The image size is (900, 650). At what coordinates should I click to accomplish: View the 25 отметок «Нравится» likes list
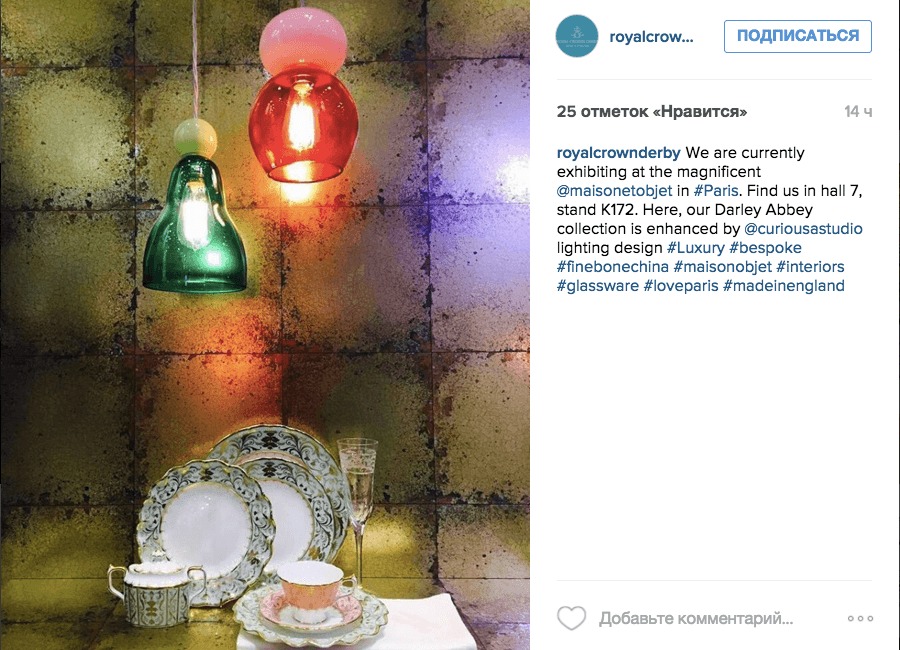coord(652,111)
